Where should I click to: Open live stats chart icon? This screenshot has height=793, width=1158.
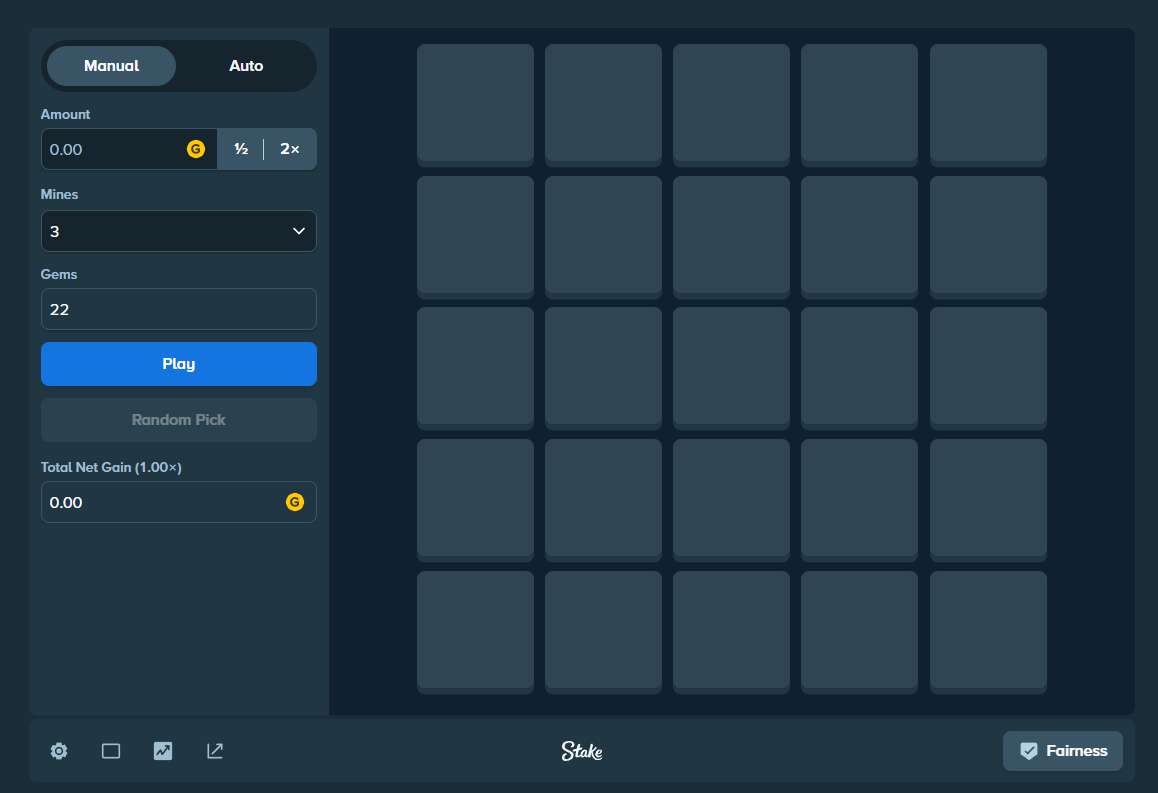click(162, 751)
